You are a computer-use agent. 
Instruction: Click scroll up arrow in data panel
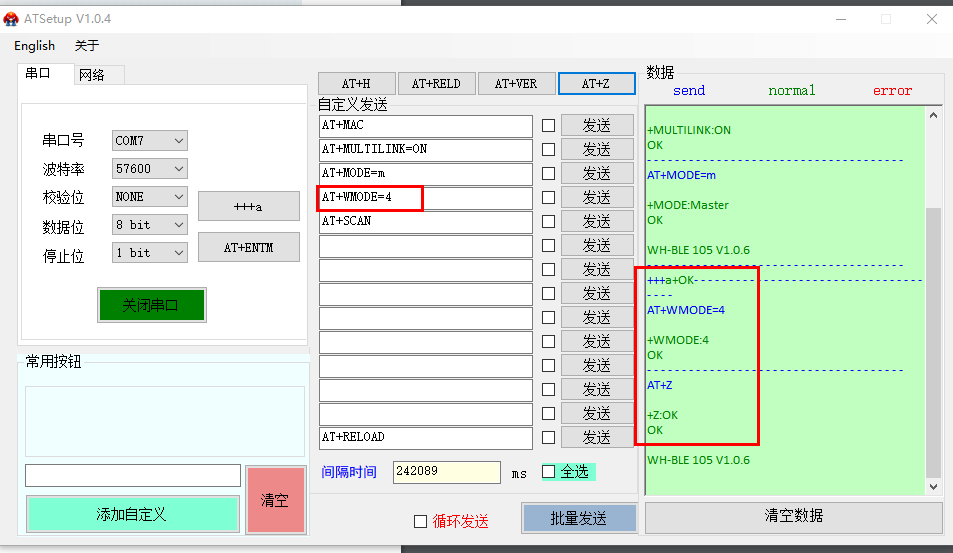click(x=932, y=115)
